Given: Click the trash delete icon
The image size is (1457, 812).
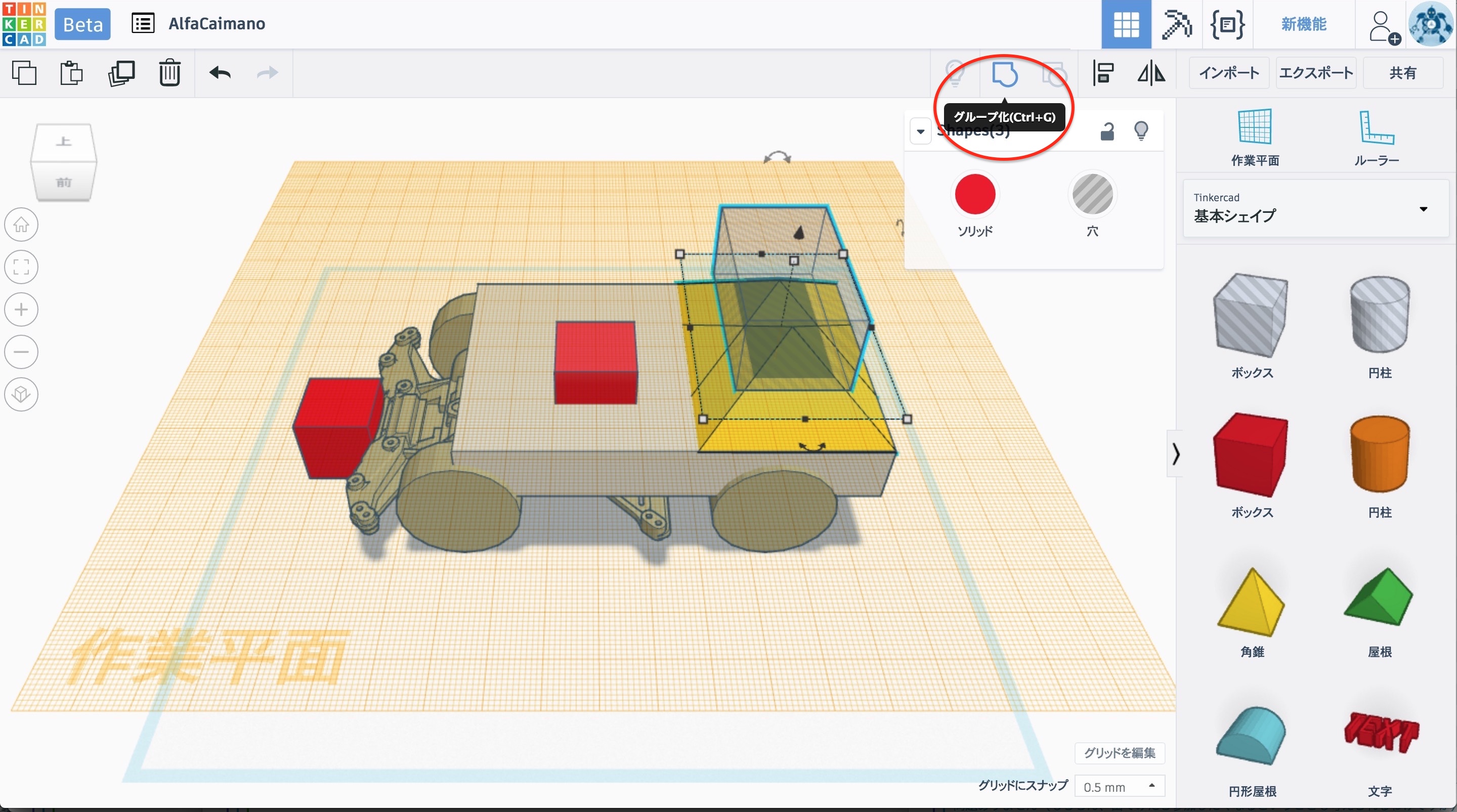Looking at the screenshot, I should click(x=169, y=73).
